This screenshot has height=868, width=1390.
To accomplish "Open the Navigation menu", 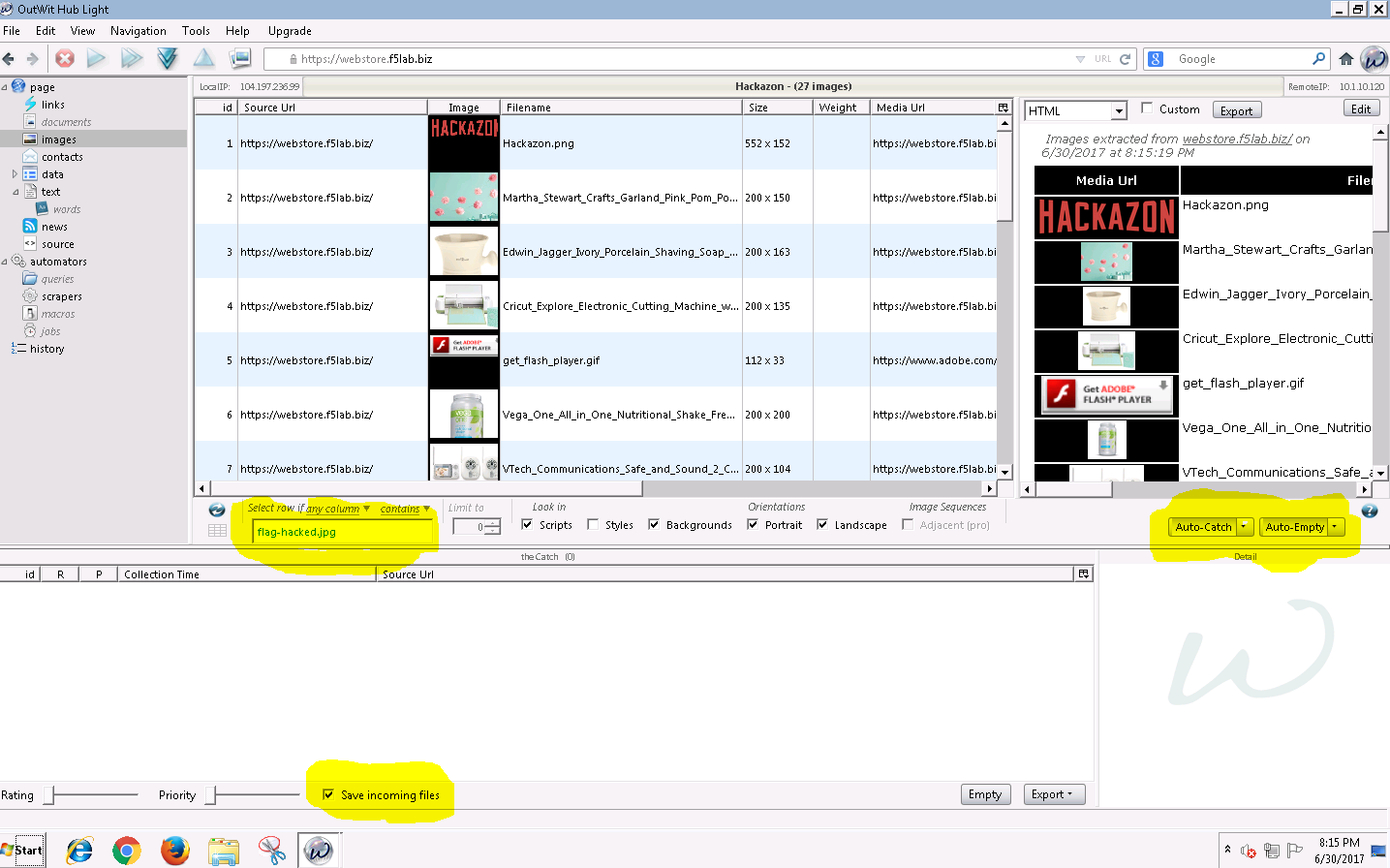I will pos(139,31).
